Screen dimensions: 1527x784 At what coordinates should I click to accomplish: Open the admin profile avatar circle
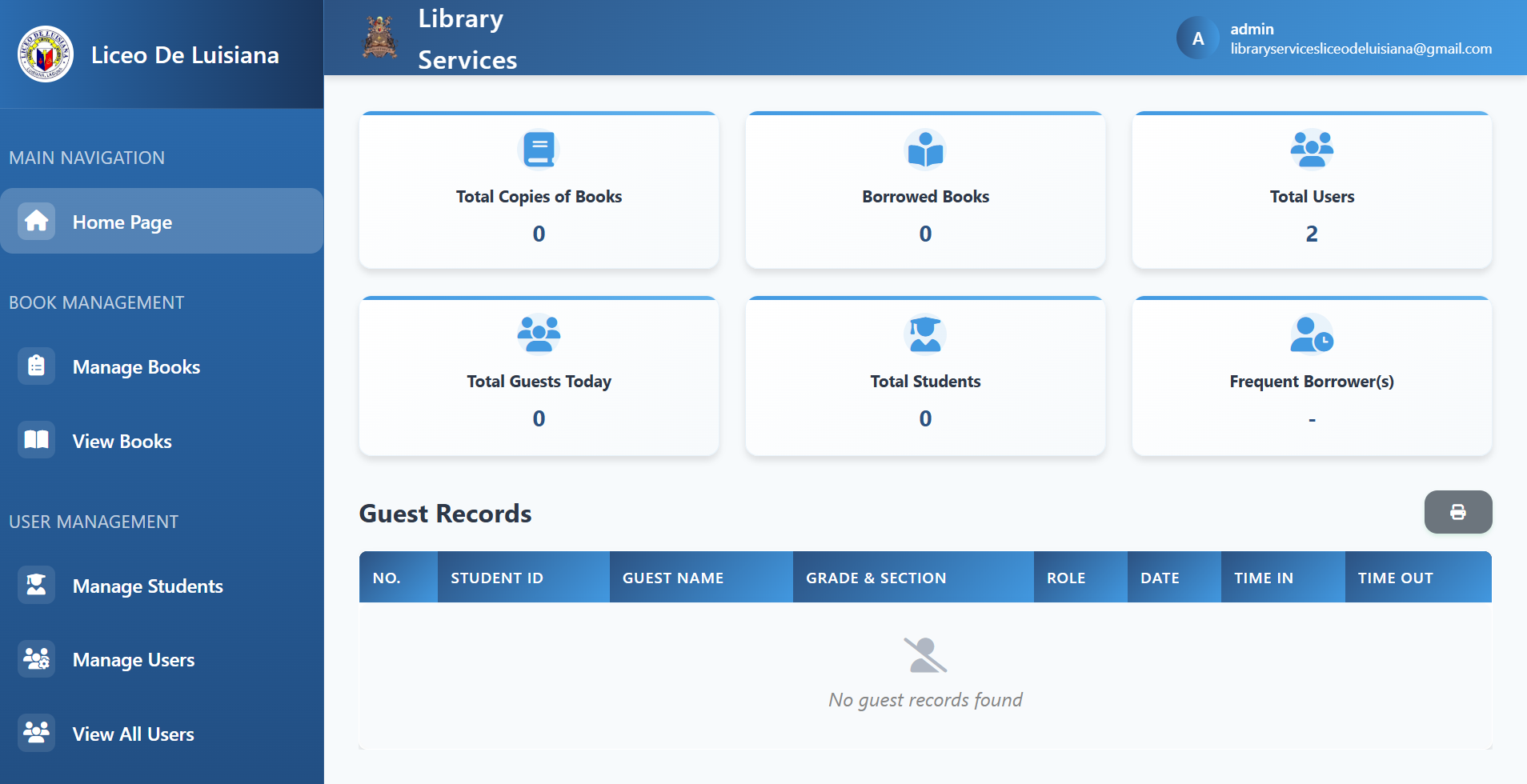[x=1196, y=38]
